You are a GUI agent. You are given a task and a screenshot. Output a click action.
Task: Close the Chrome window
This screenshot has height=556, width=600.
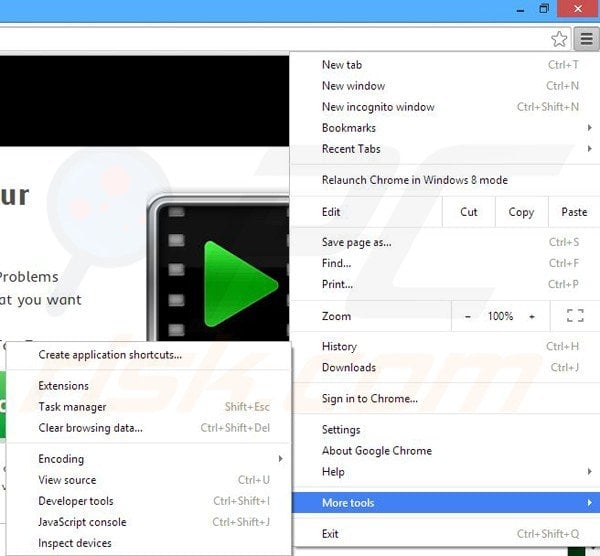[578, 9]
